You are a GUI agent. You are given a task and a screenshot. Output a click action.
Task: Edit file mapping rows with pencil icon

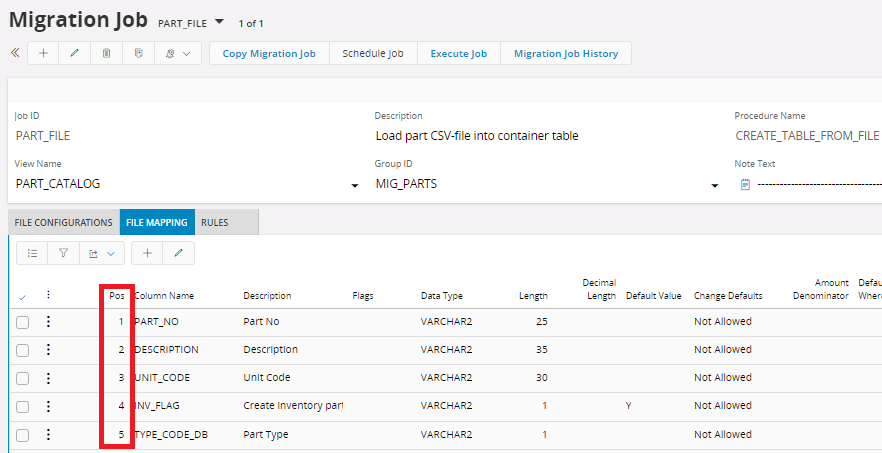[x=179, y=253]
